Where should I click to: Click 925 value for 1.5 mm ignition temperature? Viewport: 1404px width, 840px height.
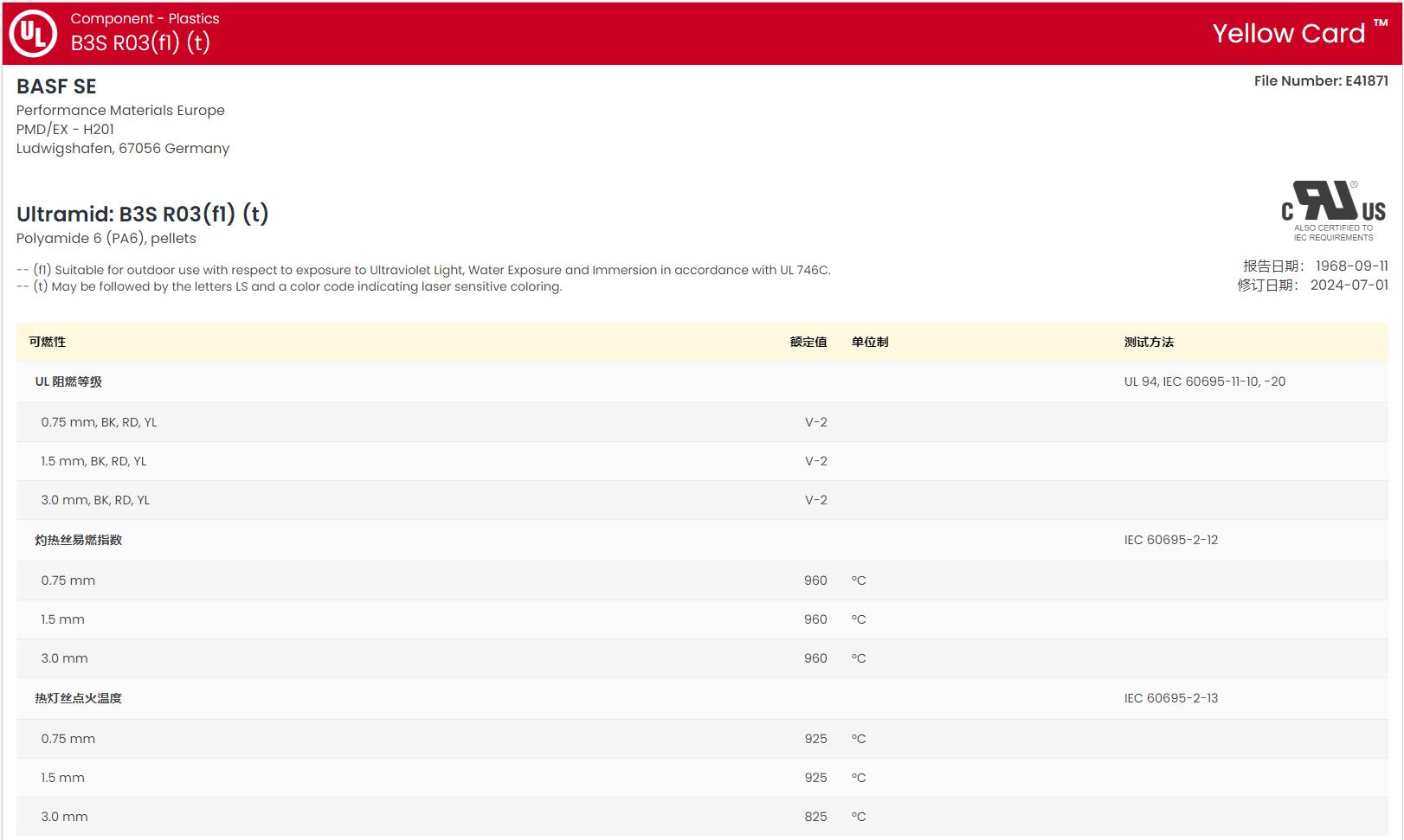[815, 778]
